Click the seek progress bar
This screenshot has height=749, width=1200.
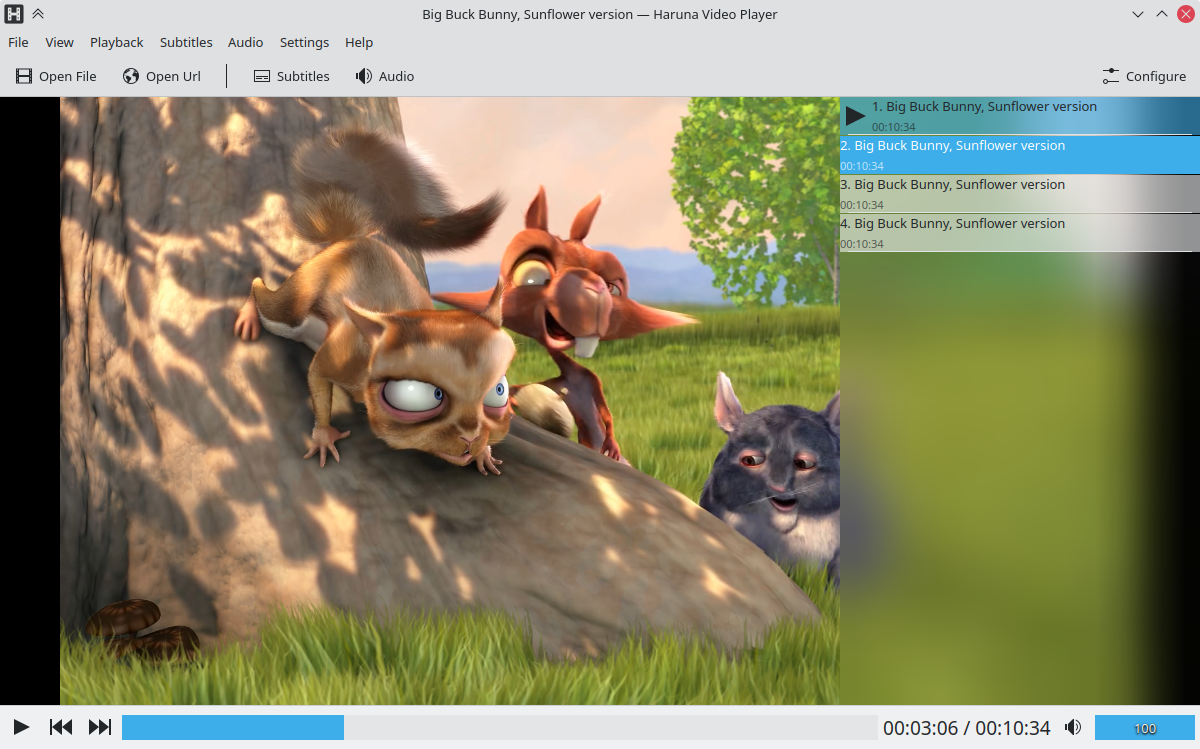click(499, 727)
